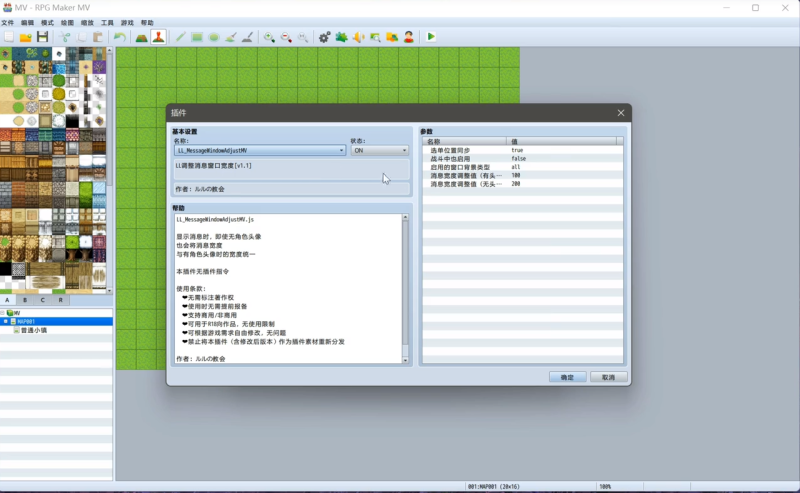
Task: Select the 消息宽度调整值（有头 parameter row
Action: tap(522, 176)
